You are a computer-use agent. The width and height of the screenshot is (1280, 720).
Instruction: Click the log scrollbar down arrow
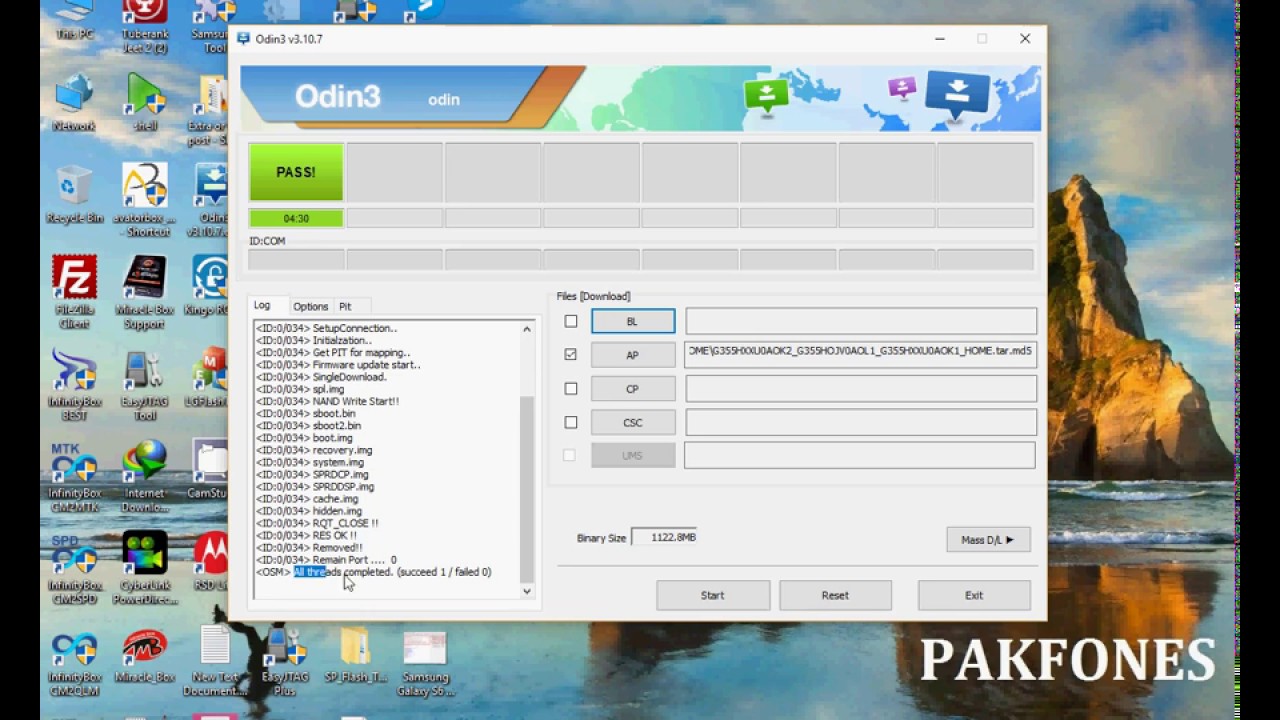click(x=527, y=591)
